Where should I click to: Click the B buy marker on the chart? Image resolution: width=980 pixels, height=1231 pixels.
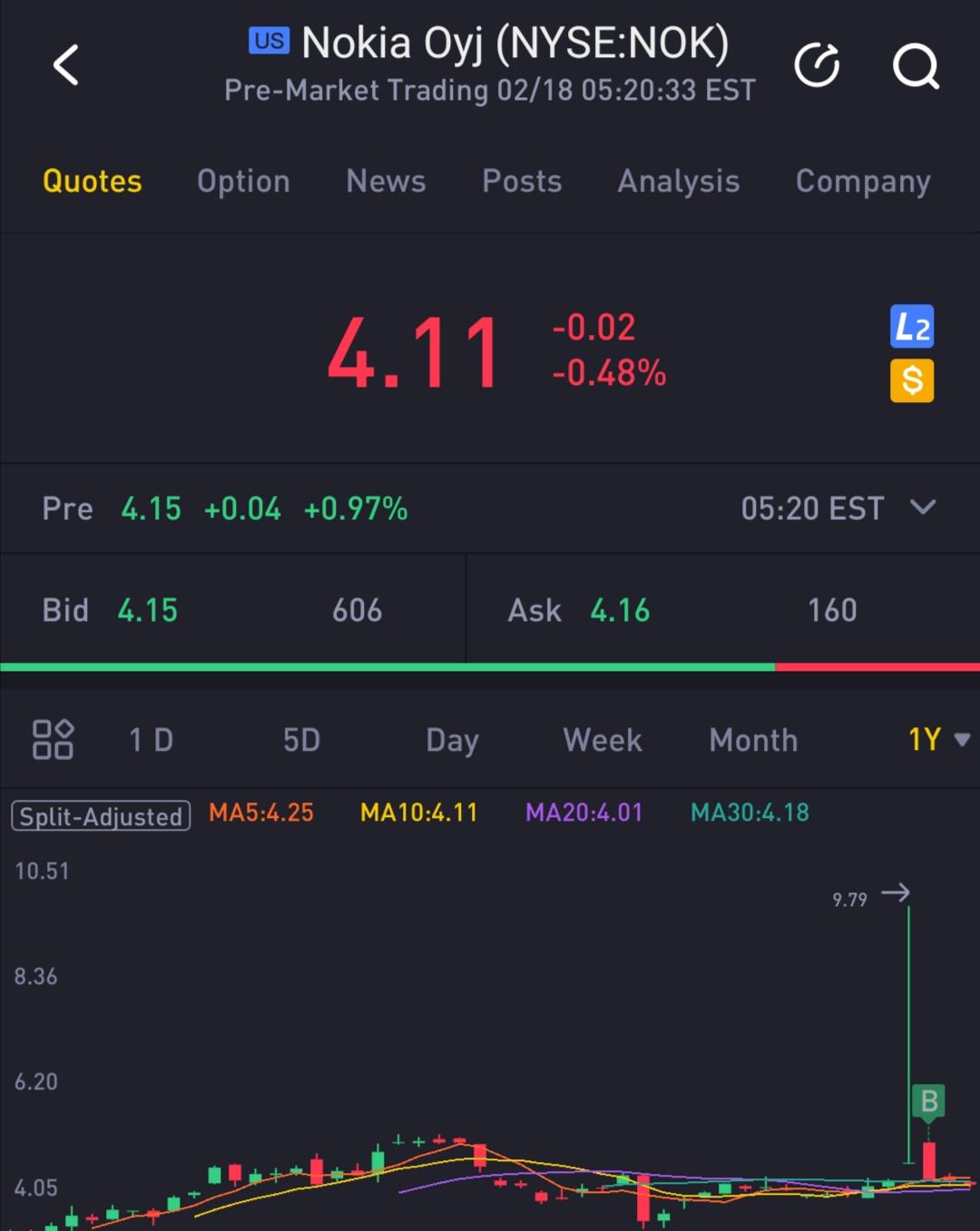(929, 1101)
